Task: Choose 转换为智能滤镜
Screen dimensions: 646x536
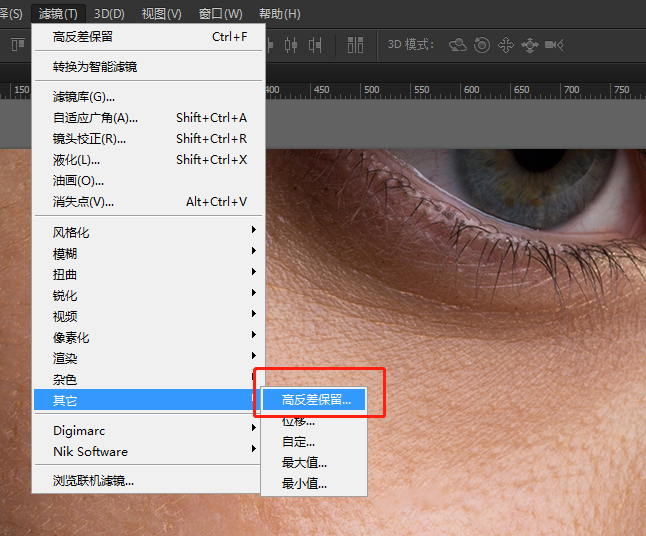Action: tap(148, 67)
